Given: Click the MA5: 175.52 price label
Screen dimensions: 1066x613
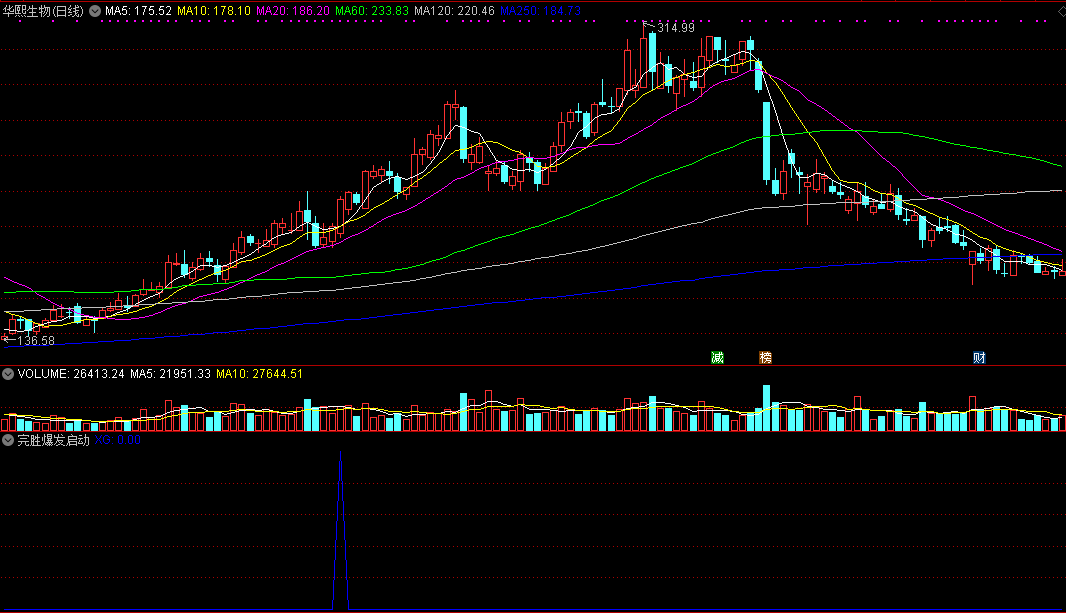Looking at the screenshot, I should click(139, 11).
